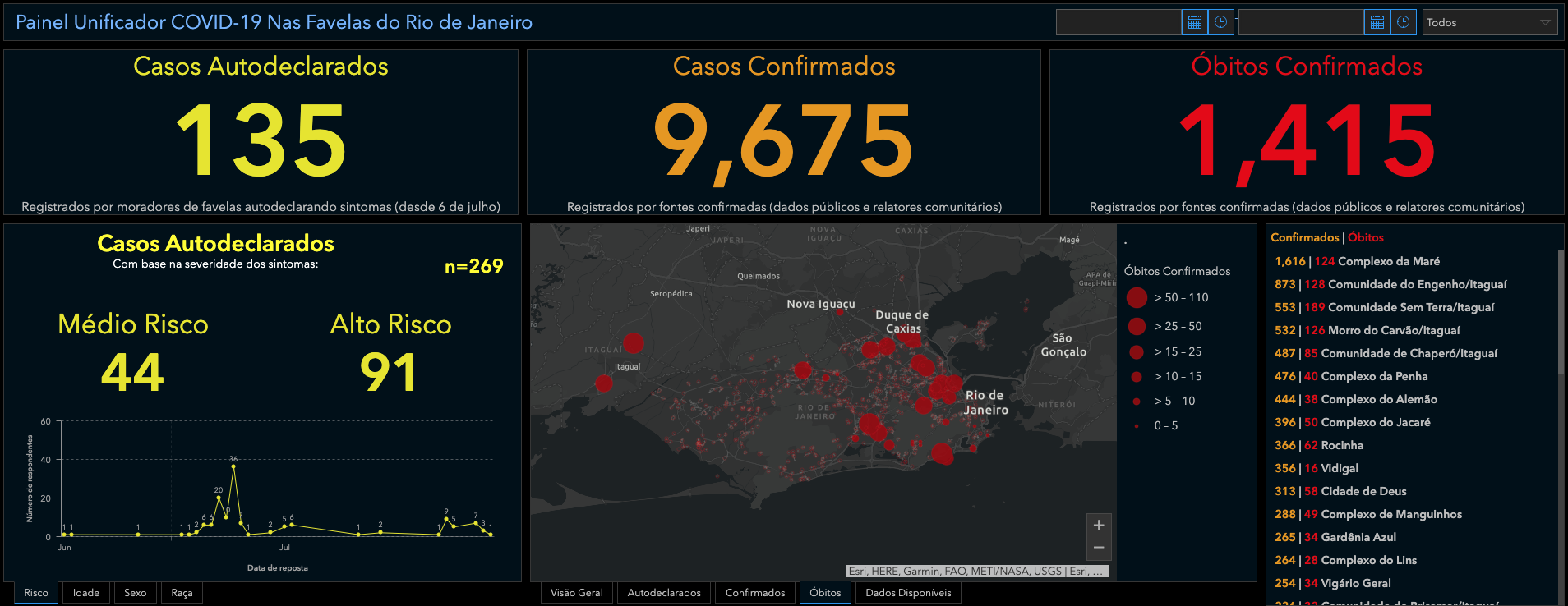Image resolution: width=1568 pixels, height=606 pixels.
Task: Open the end date time picker clock
Action: click(1403, 22)
